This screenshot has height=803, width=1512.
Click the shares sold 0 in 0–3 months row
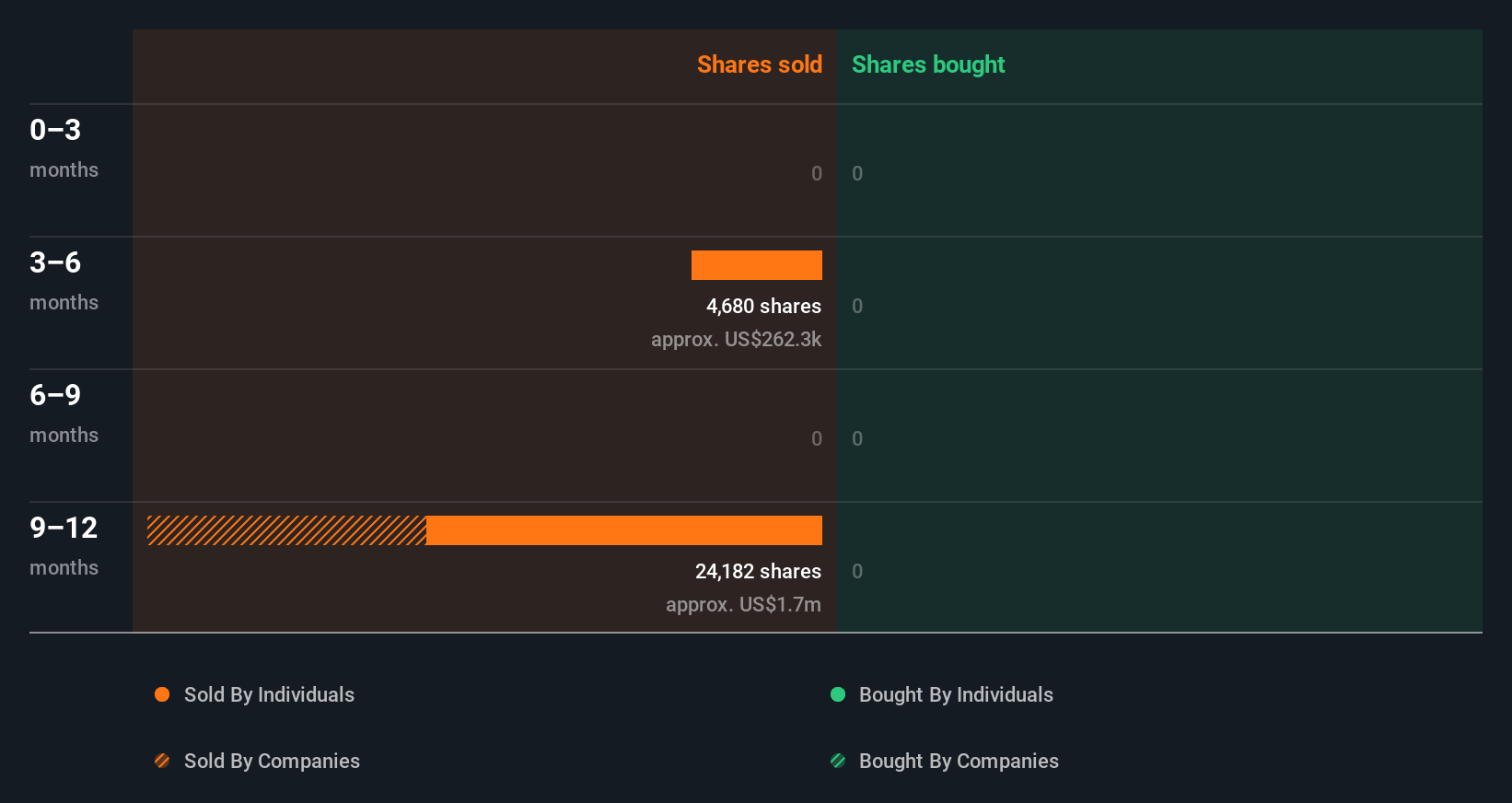point(817,173)
